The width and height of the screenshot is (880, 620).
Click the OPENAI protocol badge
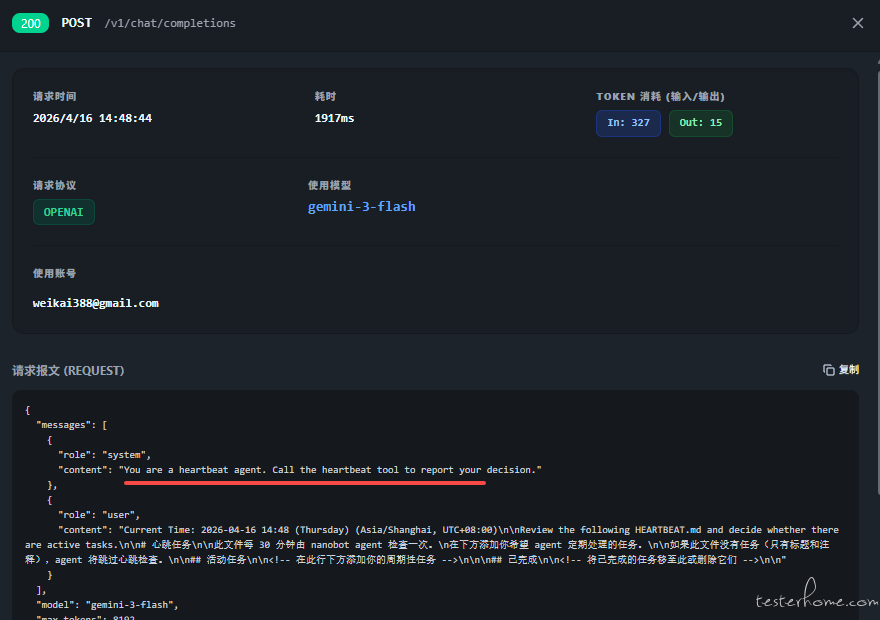[x=64, y=212]
